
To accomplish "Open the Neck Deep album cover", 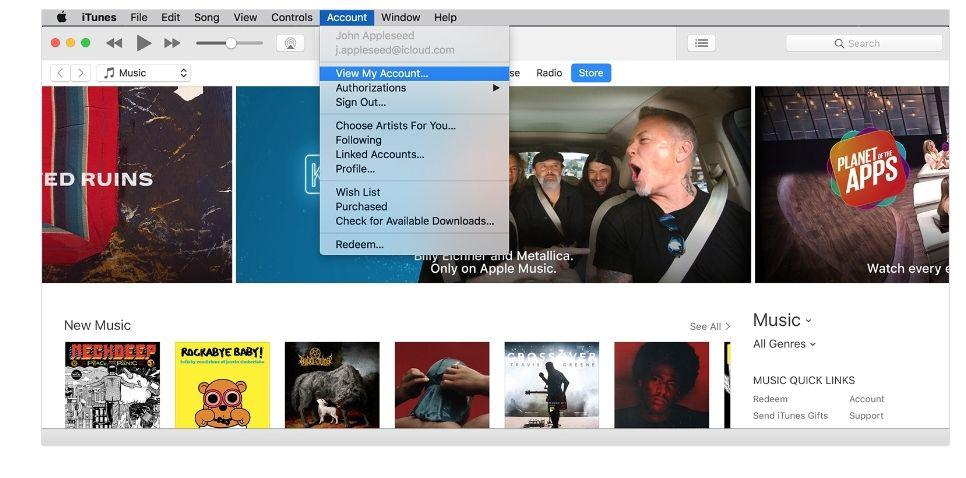I will pyautogui.click(x=112, y=385).
